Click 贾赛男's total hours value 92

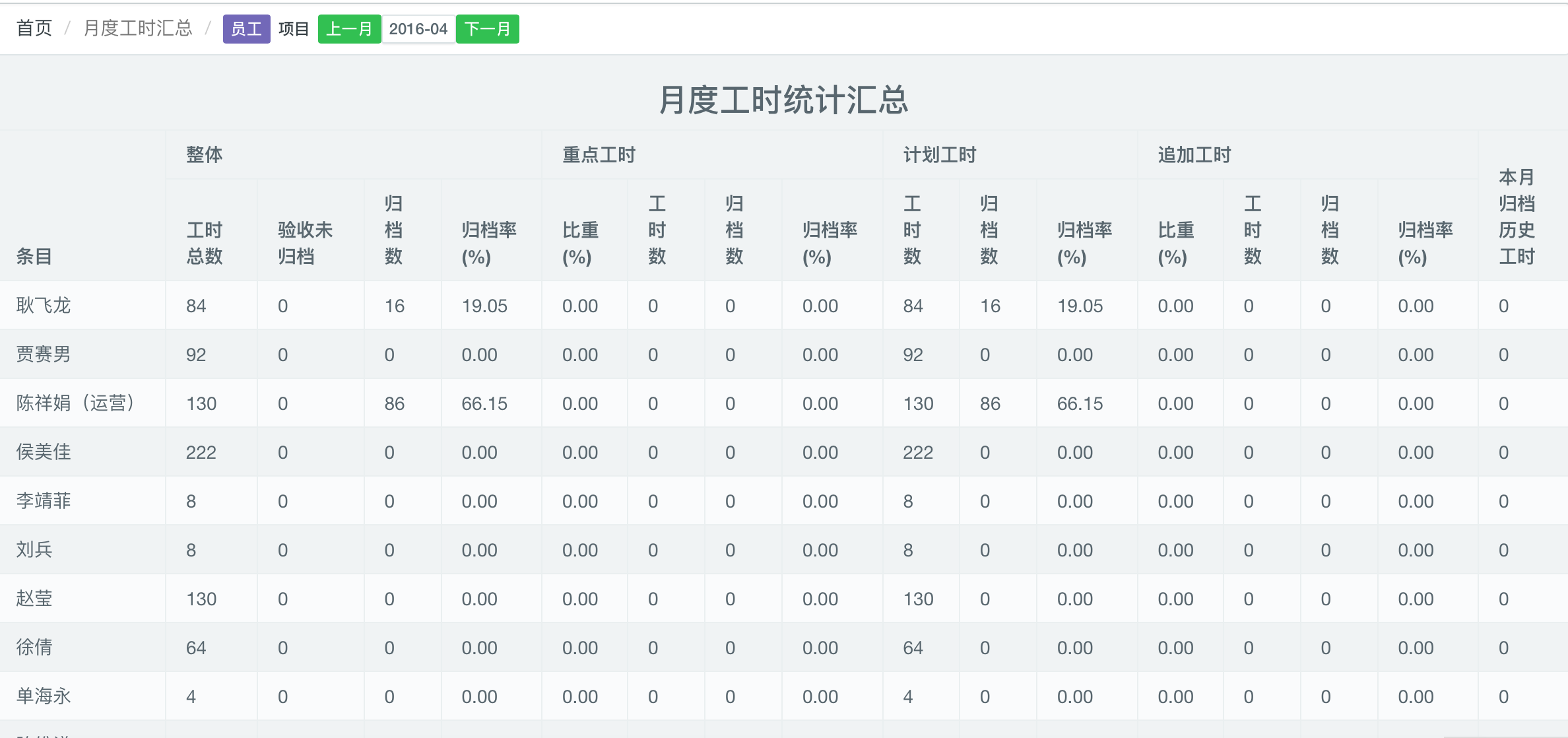pos(196,355)
